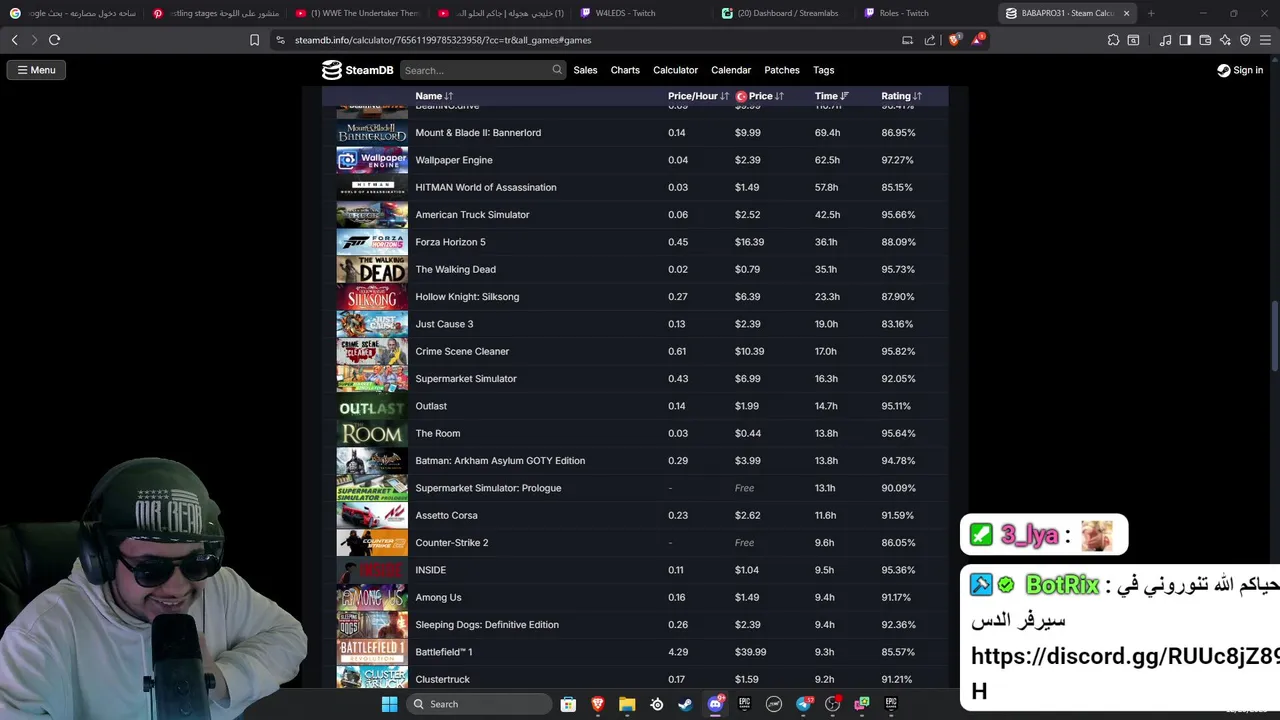Open the Brave VPN shield icon
Viewport: 1280px width, 720px height.
[x=1245, y=40]
